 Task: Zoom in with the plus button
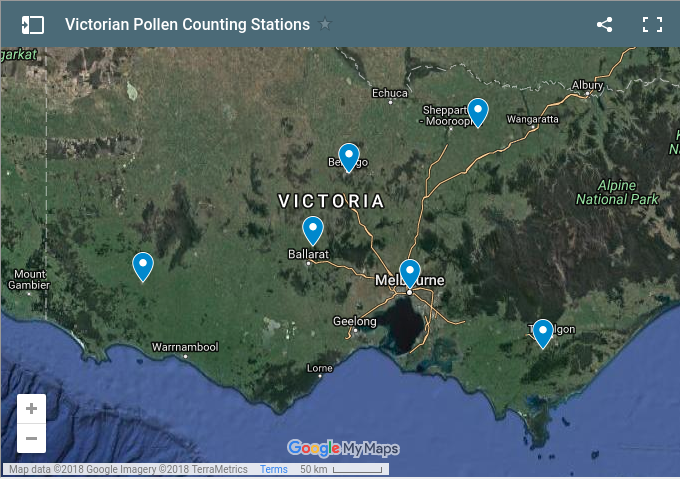32,409
